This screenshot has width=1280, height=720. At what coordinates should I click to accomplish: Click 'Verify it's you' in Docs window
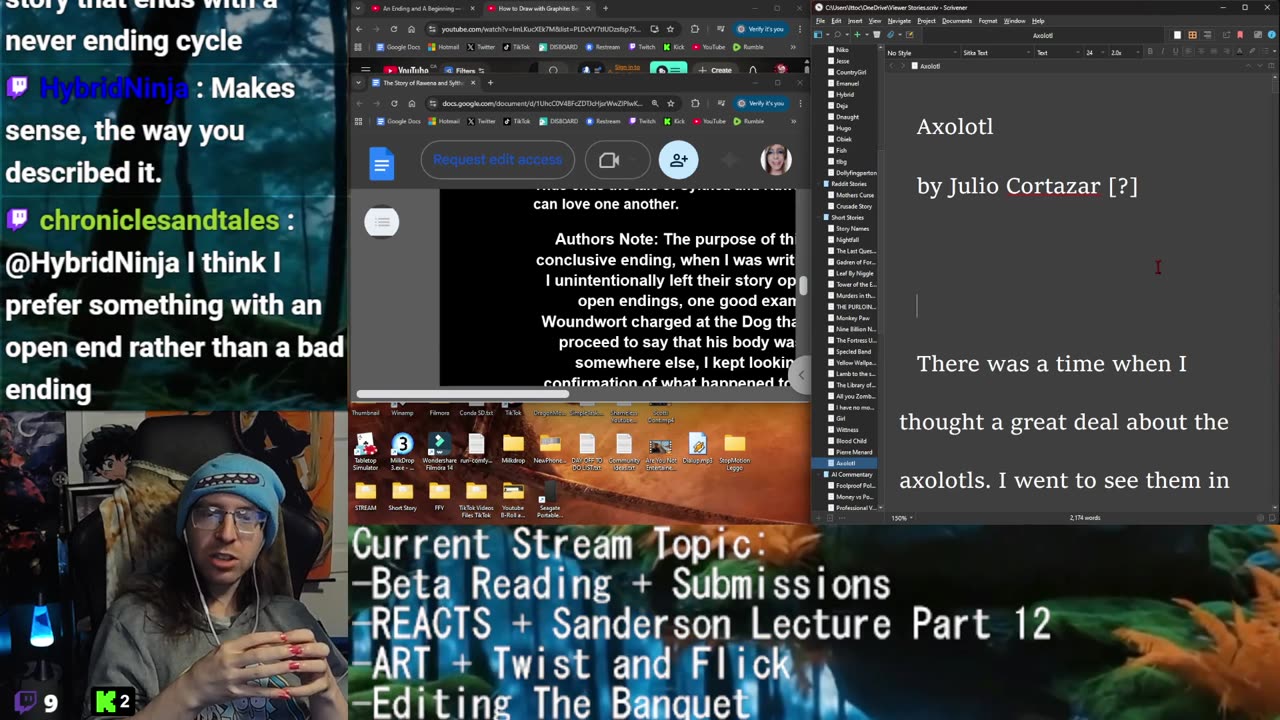pyautogui.click(x=761, y=103)
